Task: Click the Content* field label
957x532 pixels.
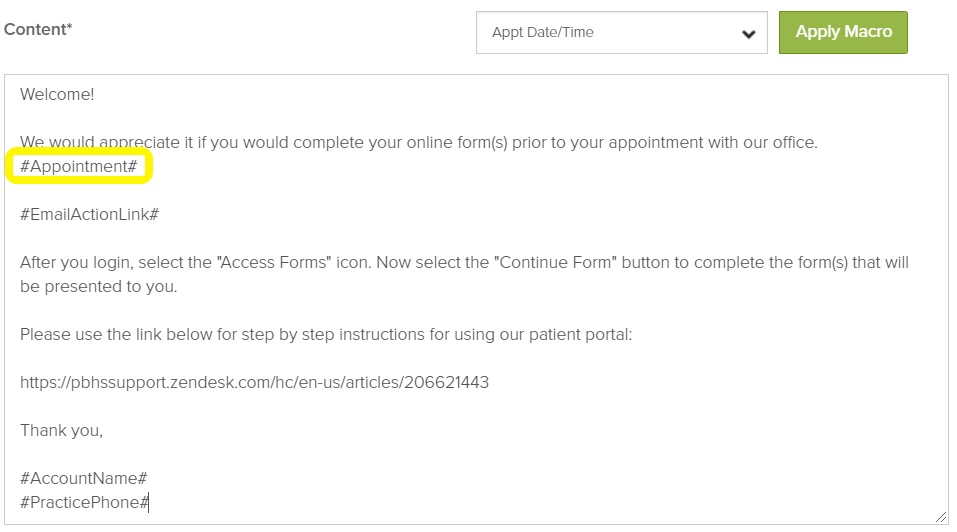Action: [38, 29]
